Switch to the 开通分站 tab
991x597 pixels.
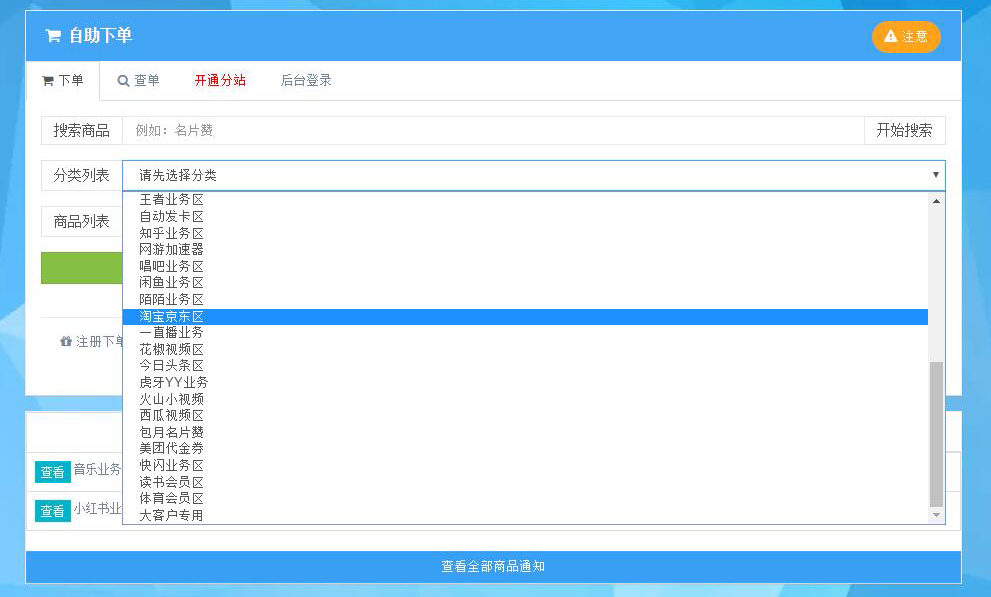(x=220, y=80)
